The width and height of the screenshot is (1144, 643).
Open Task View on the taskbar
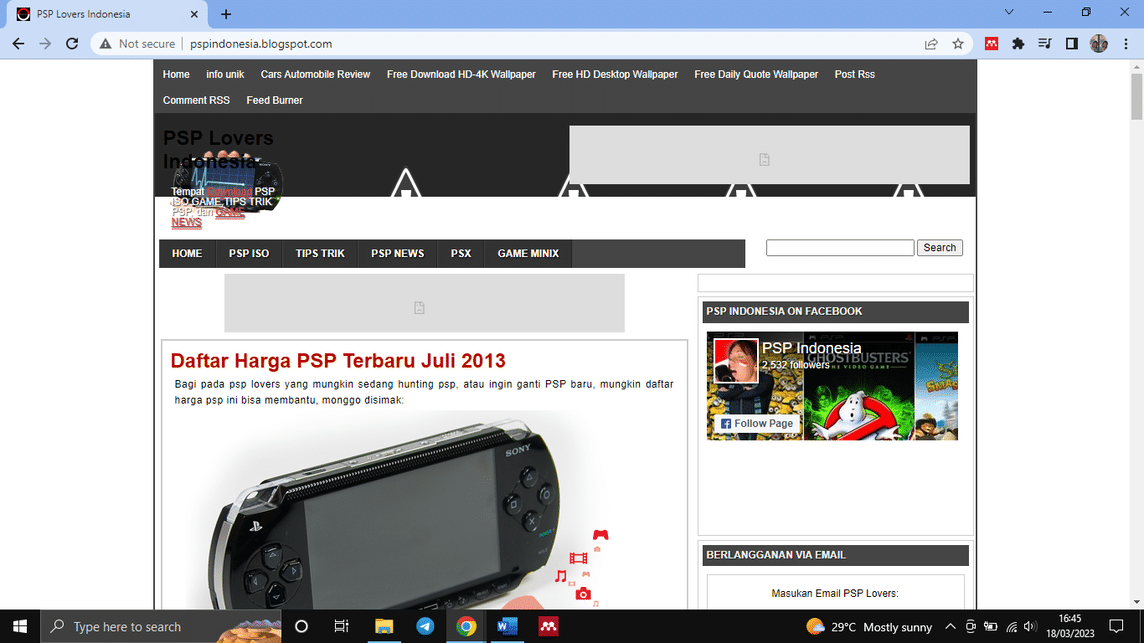pyautogui.click(x=341, y=626)
